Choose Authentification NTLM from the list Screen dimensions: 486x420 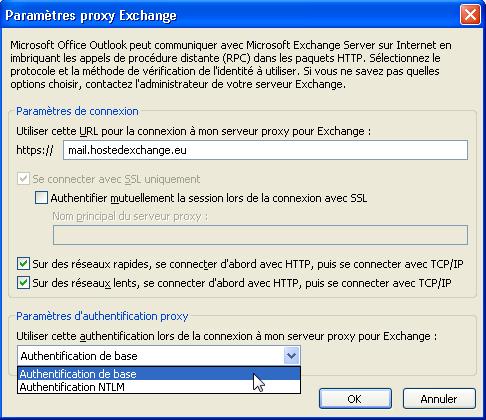coord(159,387)
